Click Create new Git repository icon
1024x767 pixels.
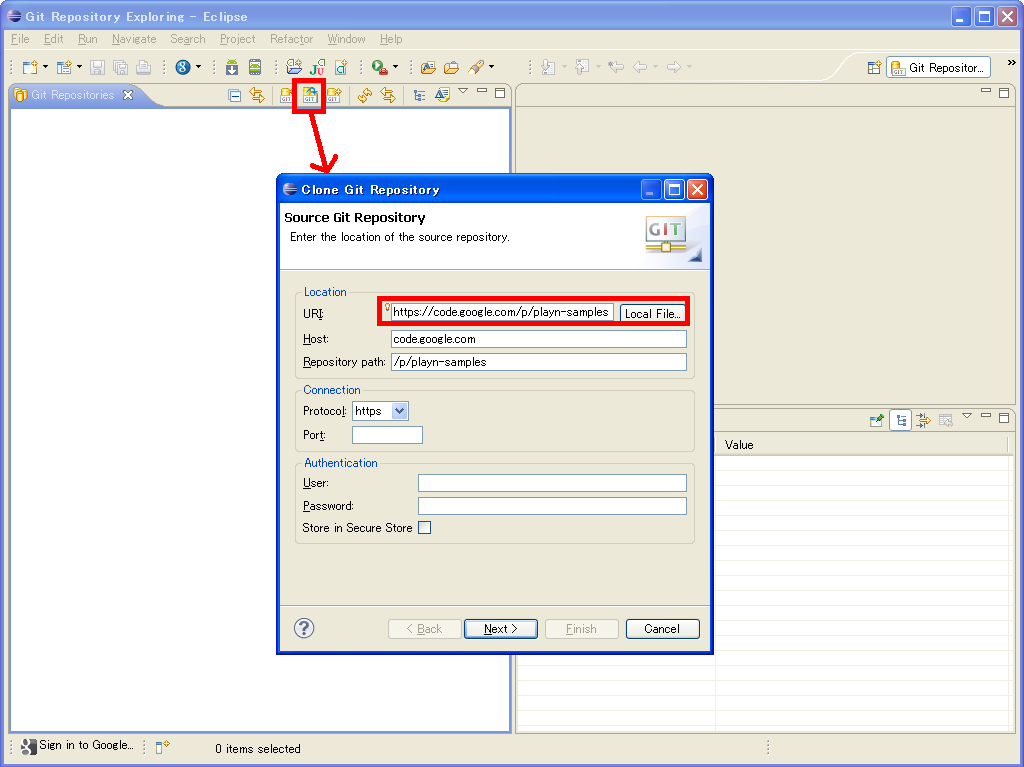coord(334,95)
